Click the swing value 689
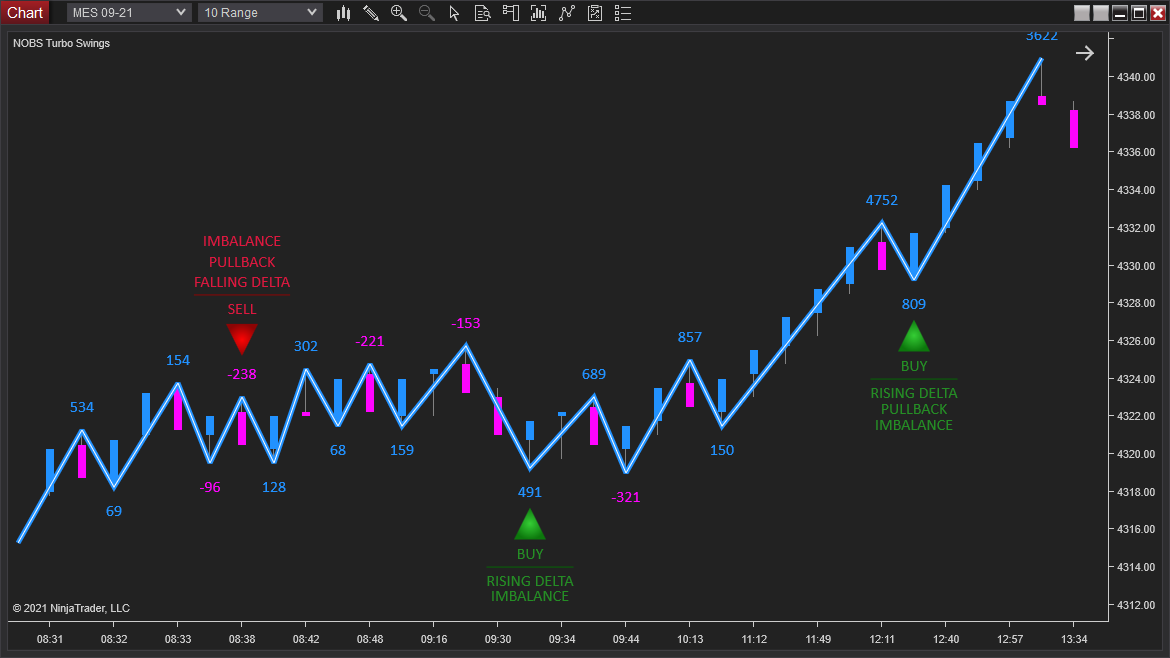 pyautogui.click(x=594, y=374)
